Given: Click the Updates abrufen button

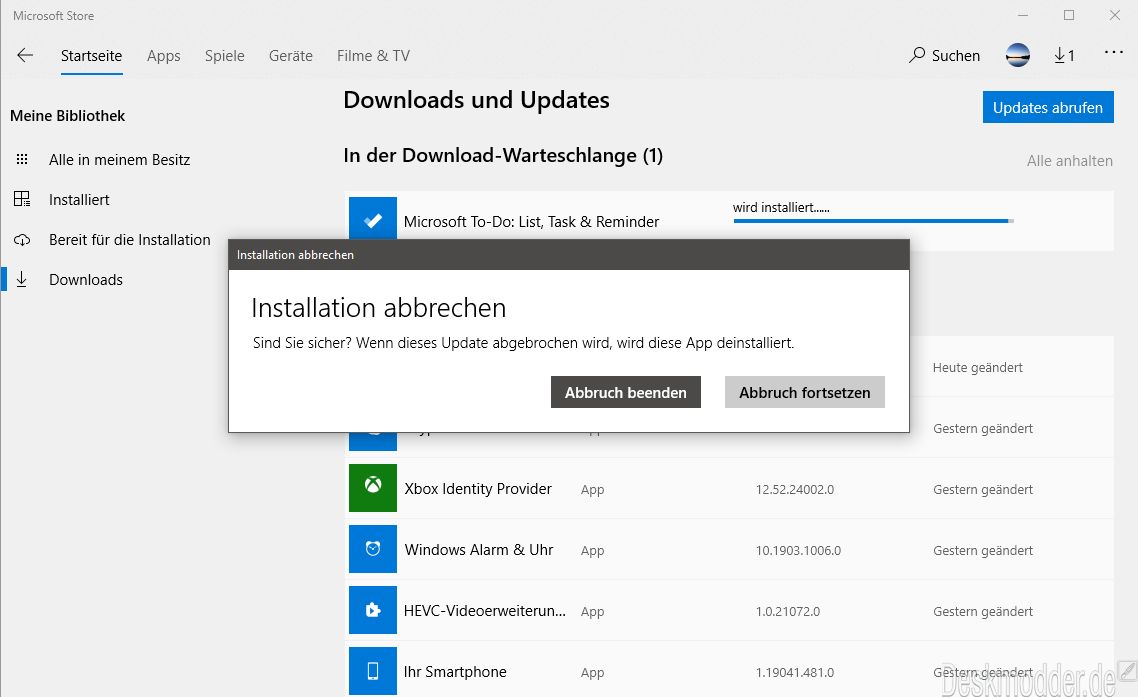Looking at the screenshot, I should point(1048,107).
